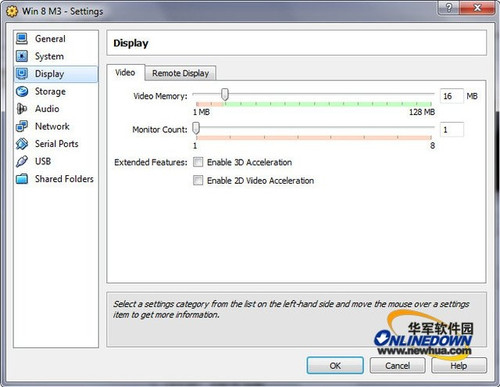Screen dimensions: 500x387
Task: Click the Cancel button
Action: (x=397, y=366)
